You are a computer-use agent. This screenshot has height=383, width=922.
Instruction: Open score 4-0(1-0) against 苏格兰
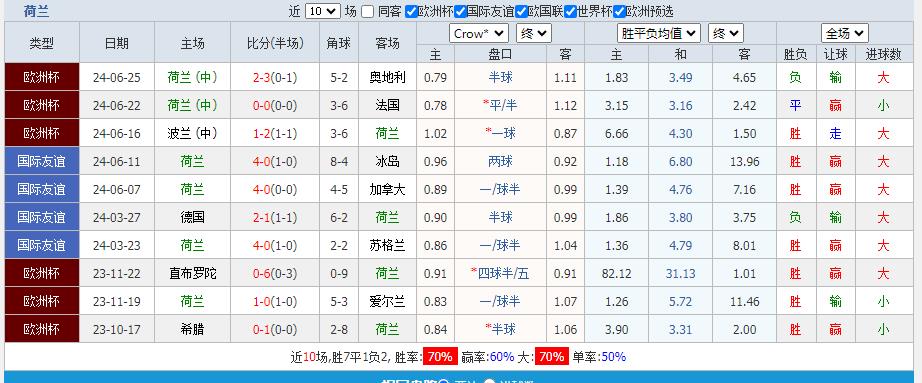point(275,245)
